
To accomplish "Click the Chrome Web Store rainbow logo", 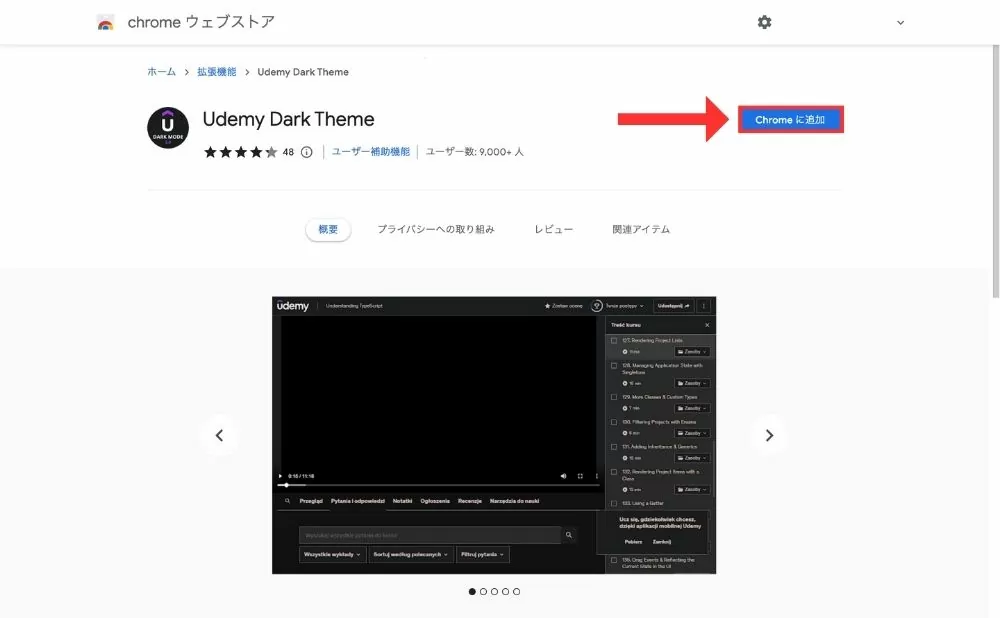I will 106,22.
